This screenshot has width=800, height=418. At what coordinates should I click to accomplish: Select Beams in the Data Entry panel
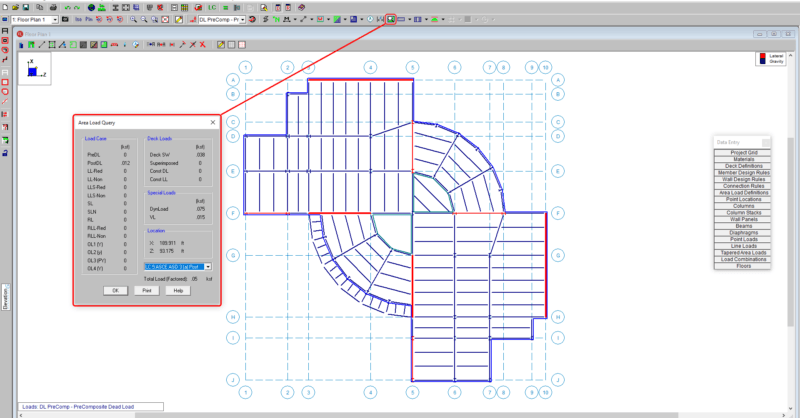coord(742,226)
